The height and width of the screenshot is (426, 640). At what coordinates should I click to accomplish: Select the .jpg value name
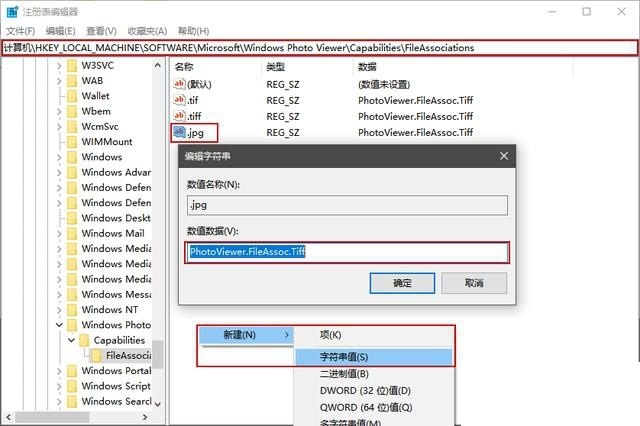[196, 133]
